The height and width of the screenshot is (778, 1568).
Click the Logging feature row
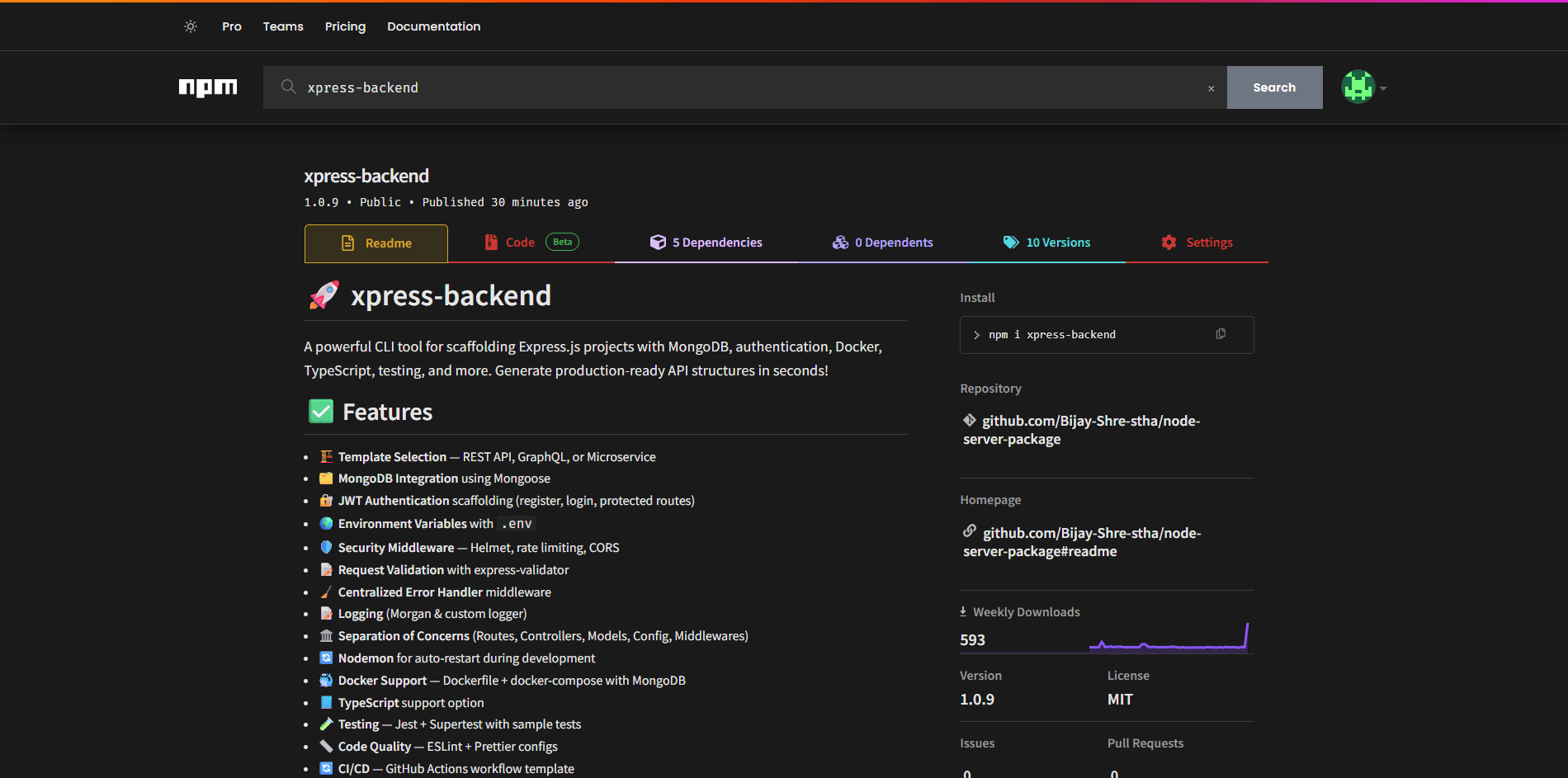(x=423, y=614)
